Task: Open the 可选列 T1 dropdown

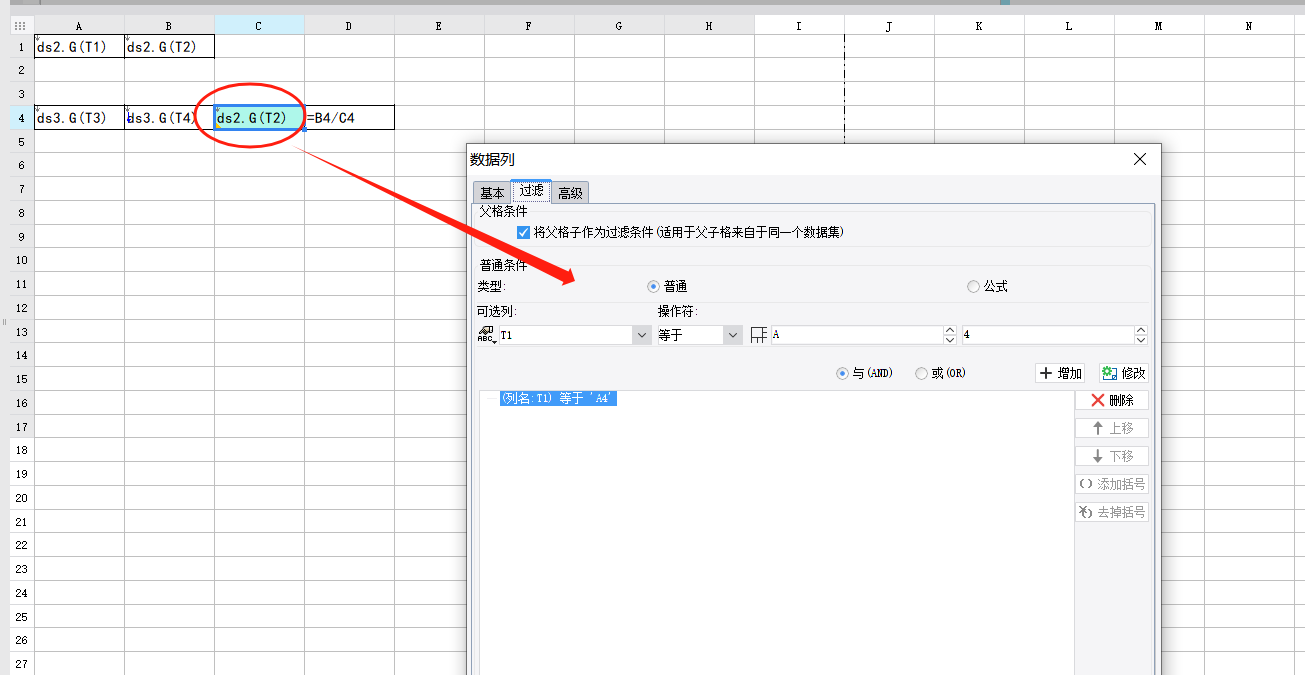Action: tap(642, 335)
